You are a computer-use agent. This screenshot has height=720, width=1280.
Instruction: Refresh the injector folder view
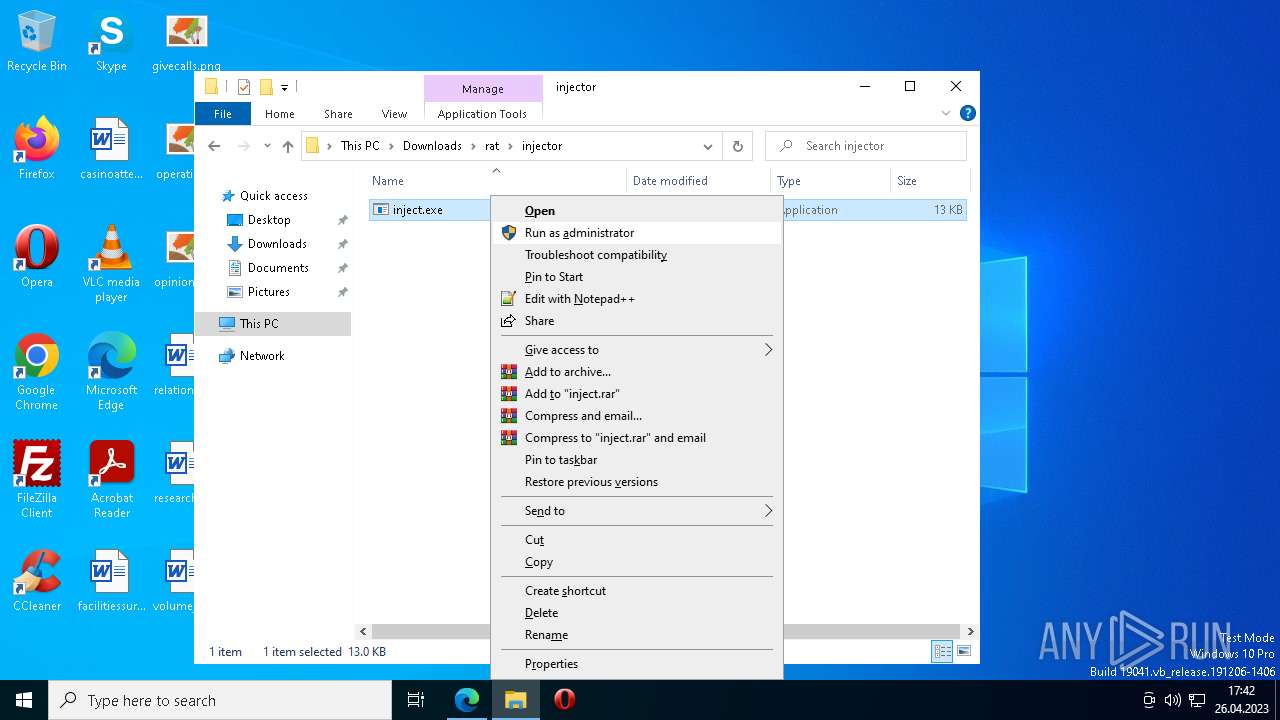(737, 146)
